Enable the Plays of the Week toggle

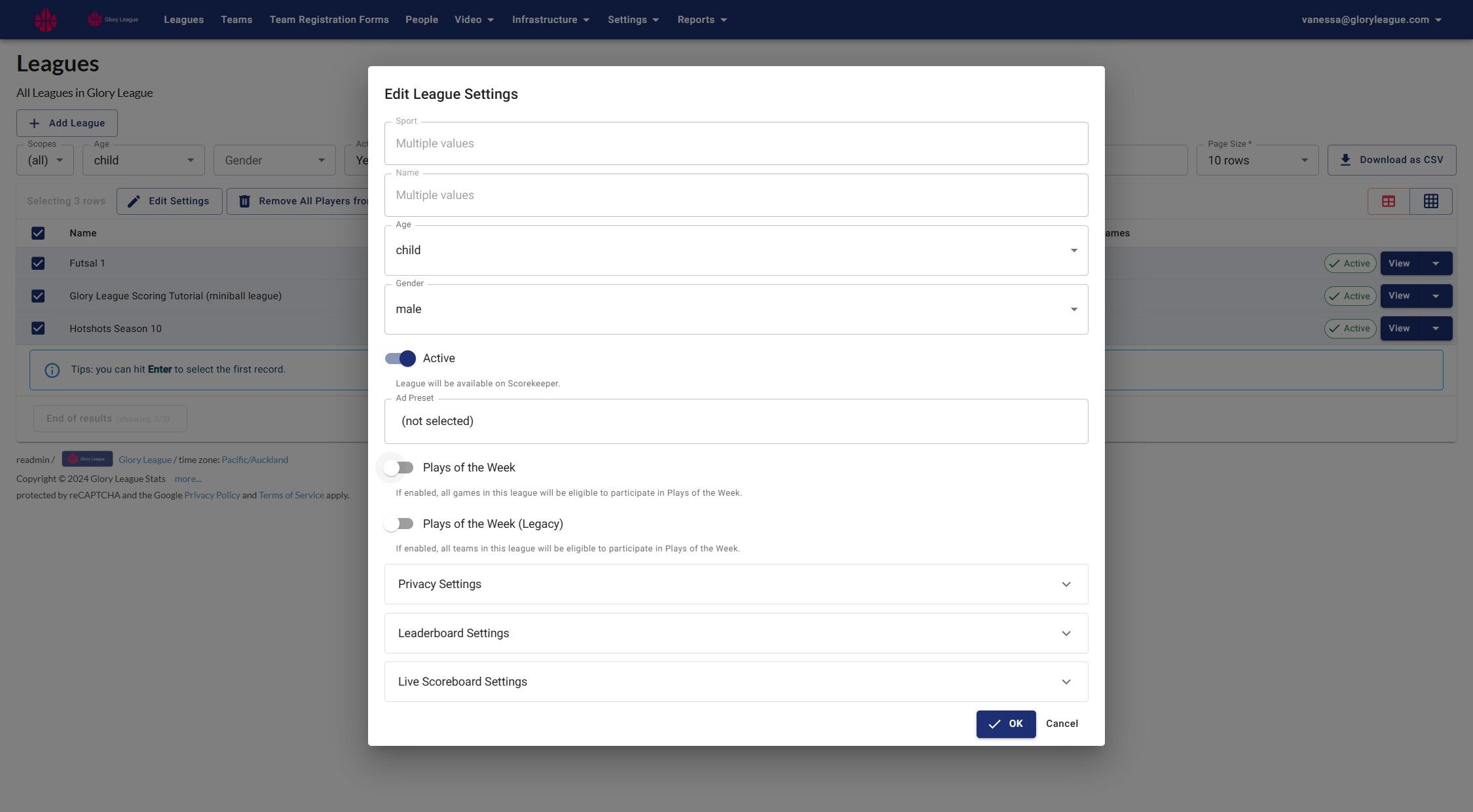399,468
